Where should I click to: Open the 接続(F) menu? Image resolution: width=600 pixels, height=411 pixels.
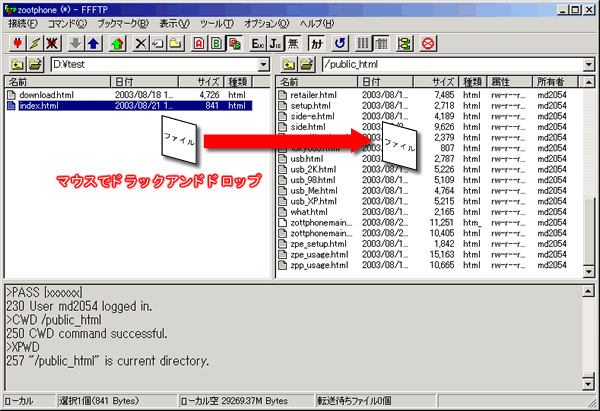pos(24,23)
